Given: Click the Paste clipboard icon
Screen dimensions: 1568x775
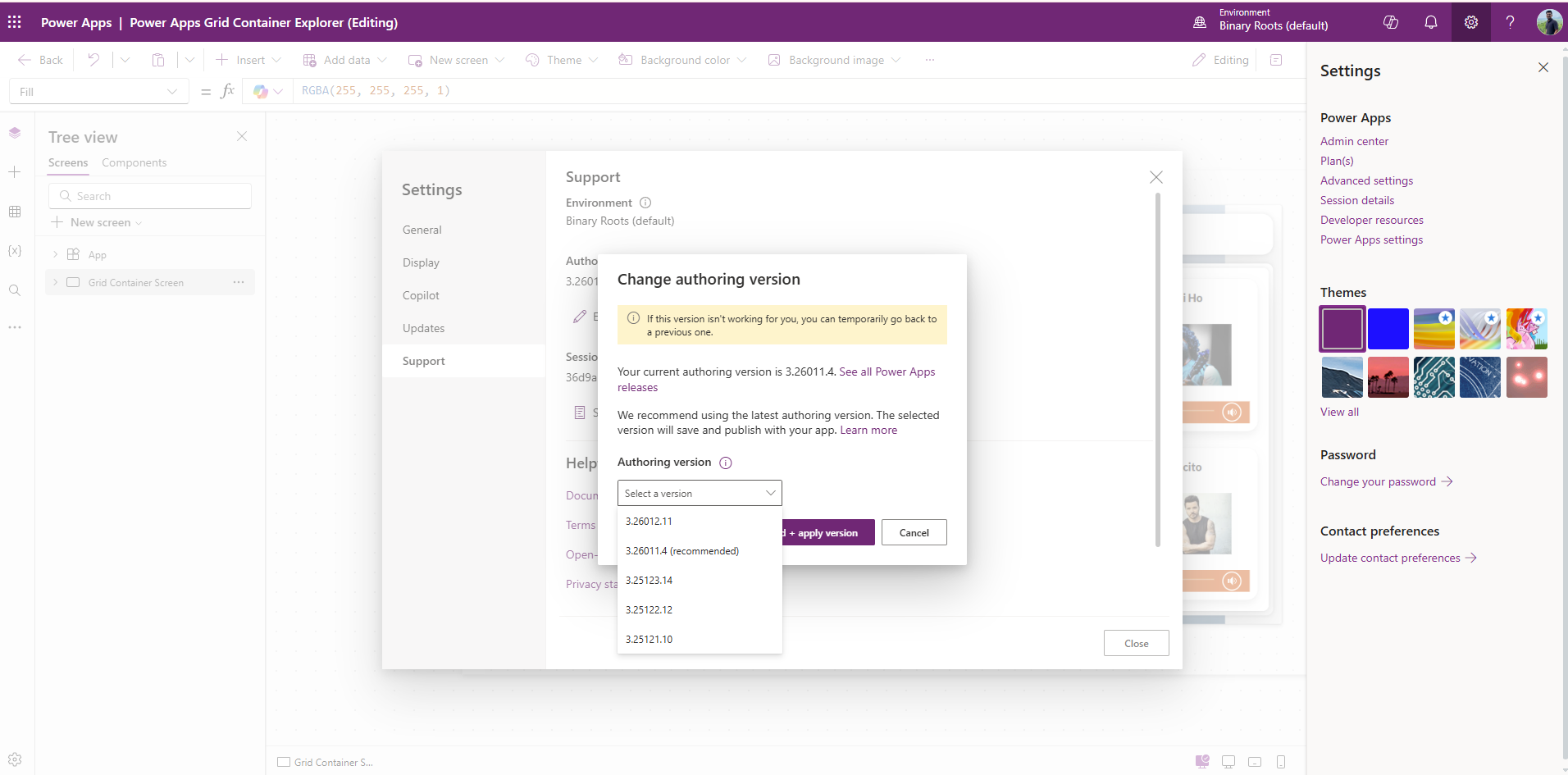Looking at the screenshot, I should (x=158, y=60).
